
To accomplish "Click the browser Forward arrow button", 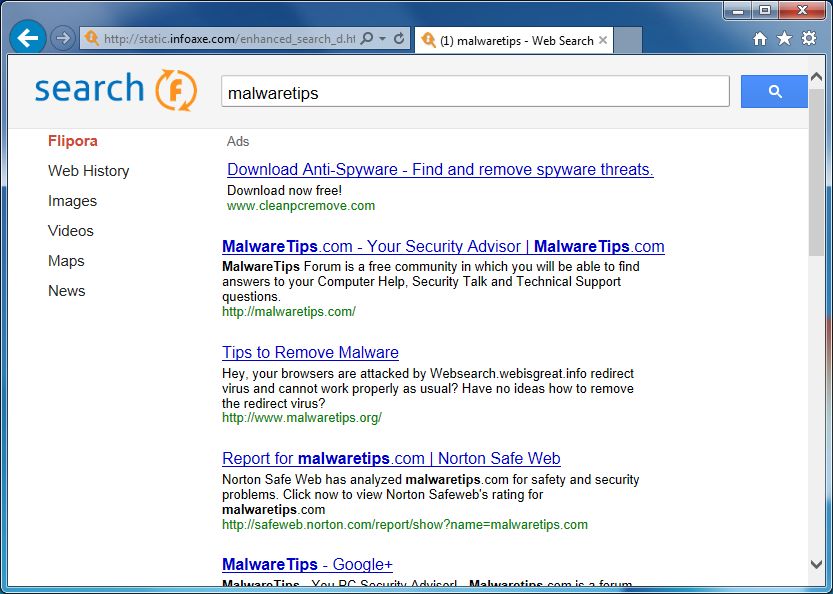I will pyautogui.click(x=62, y=39).
